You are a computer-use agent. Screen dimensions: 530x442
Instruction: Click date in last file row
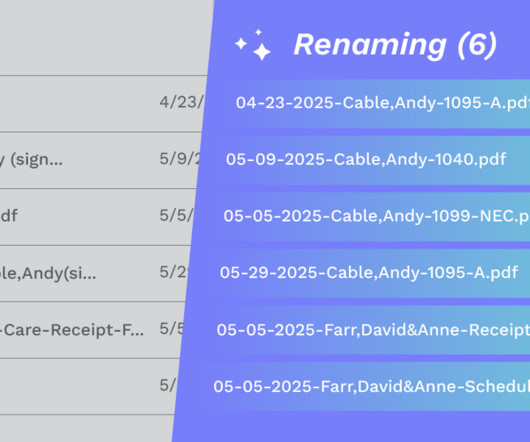(x=168, y=386)
